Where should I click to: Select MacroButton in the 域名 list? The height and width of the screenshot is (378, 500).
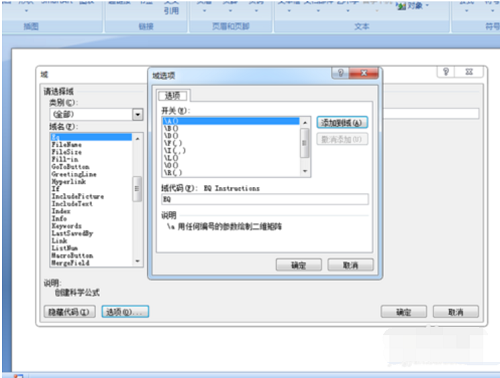91,255
